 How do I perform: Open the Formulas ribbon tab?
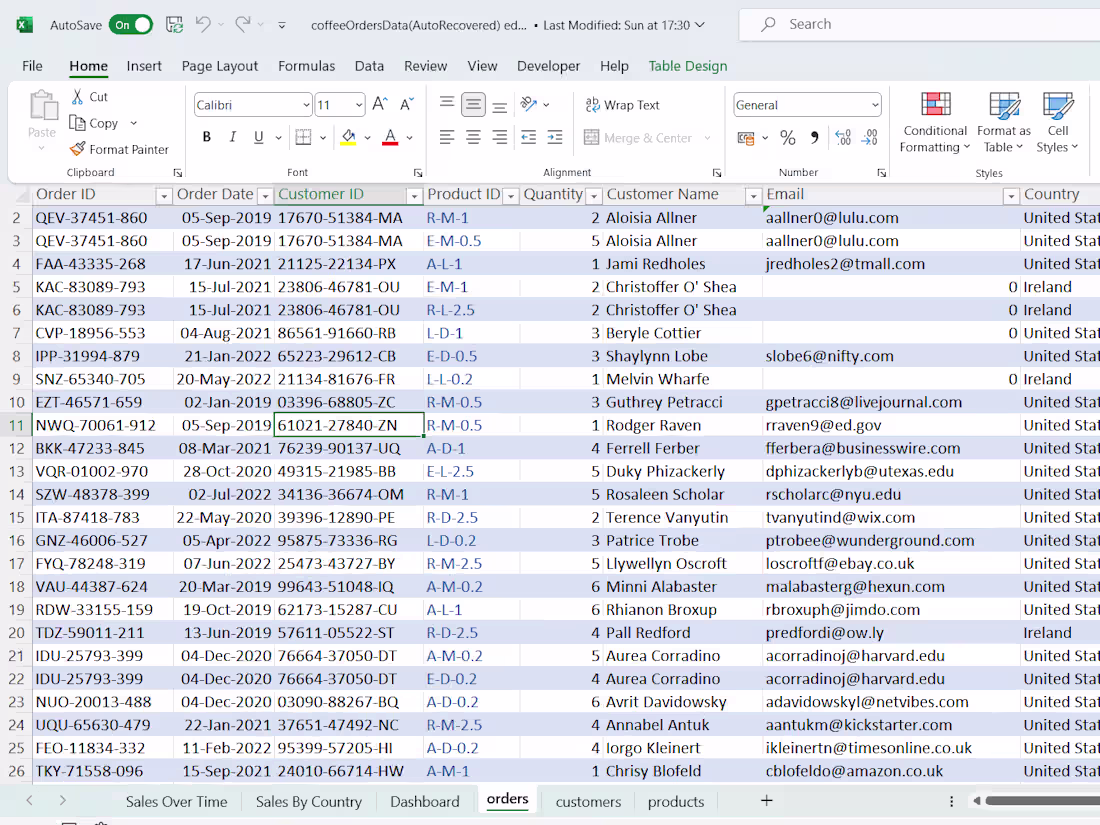click(x=306, y=65)
